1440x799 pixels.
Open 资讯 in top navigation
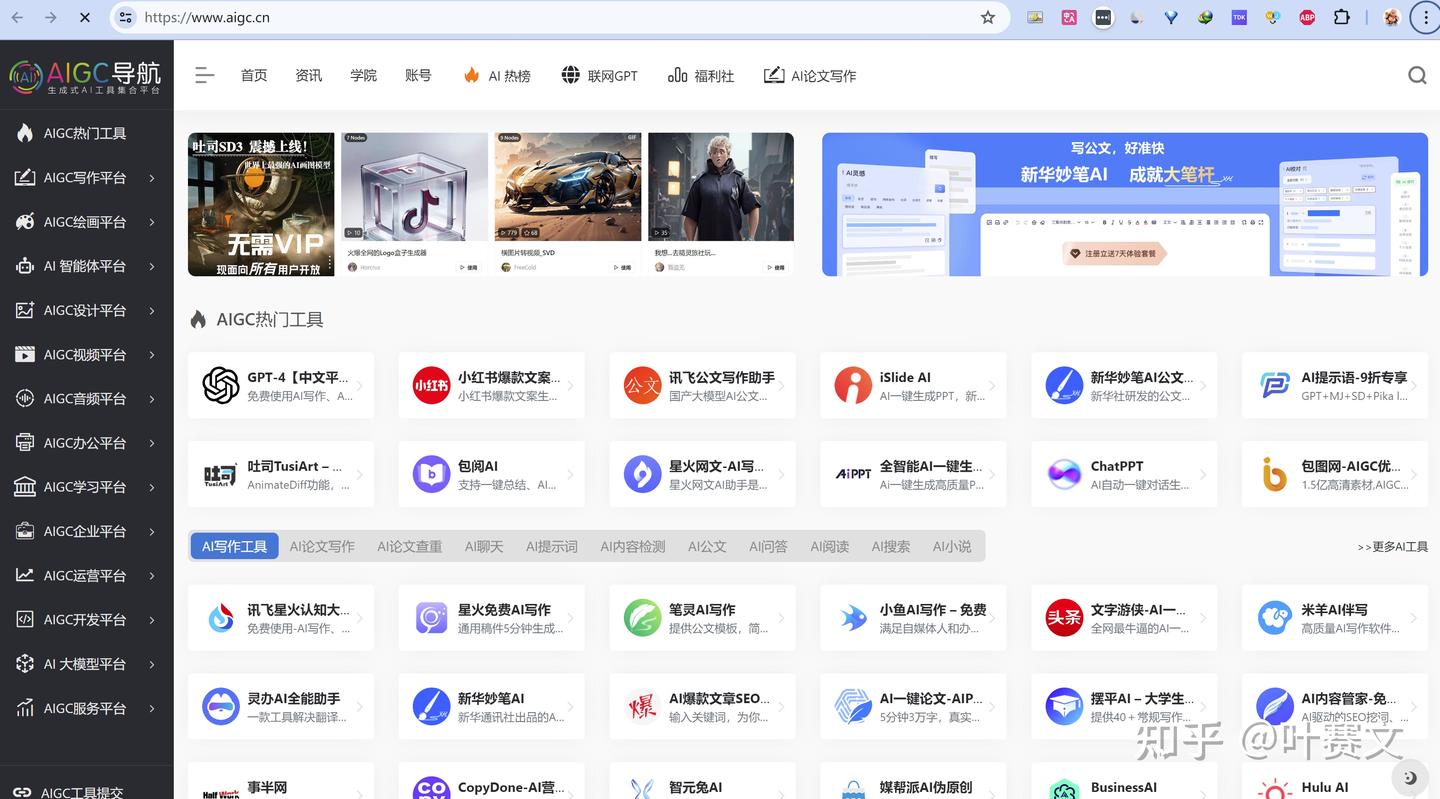coord(309,75)
